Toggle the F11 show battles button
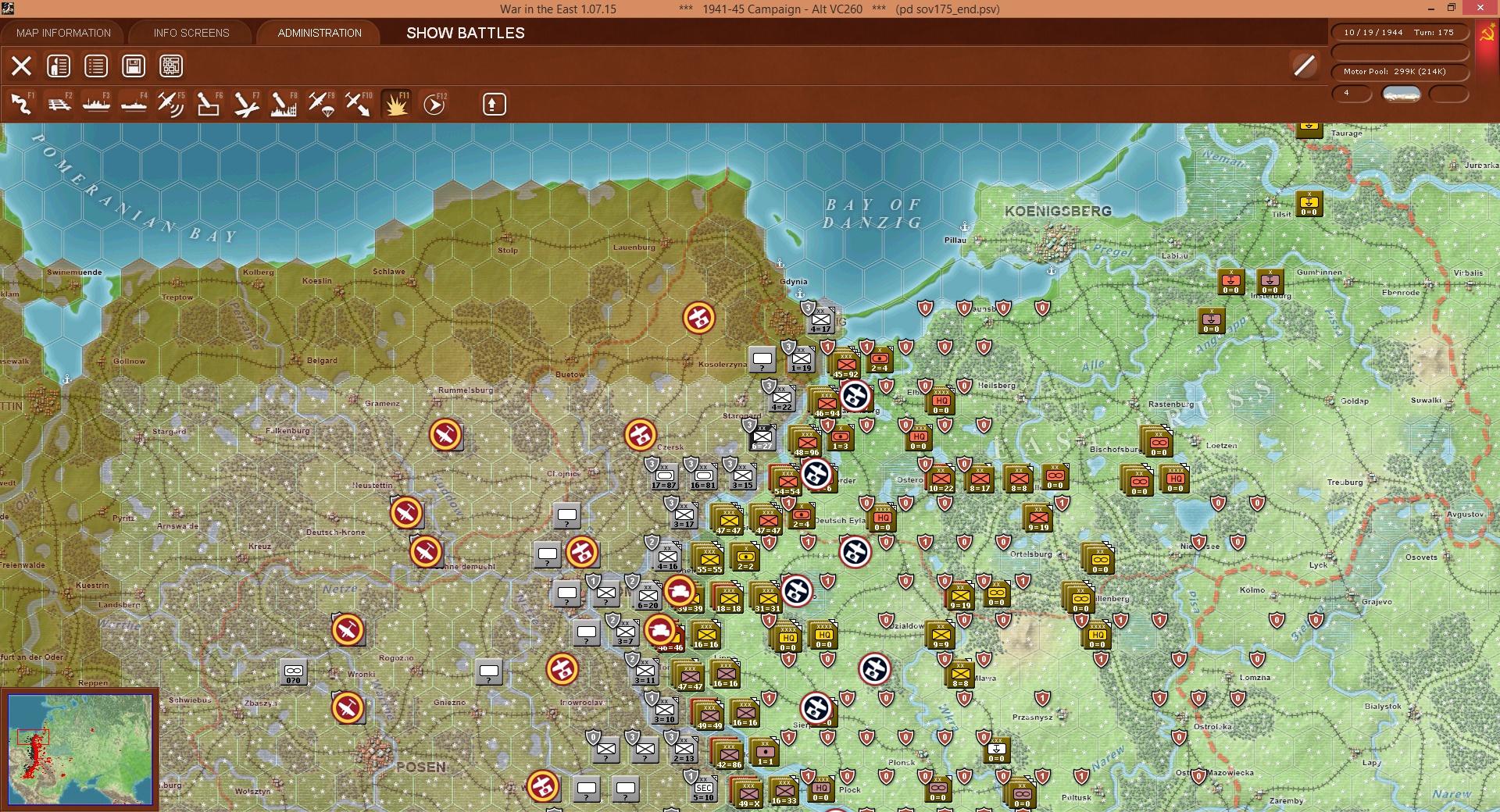 396,104
